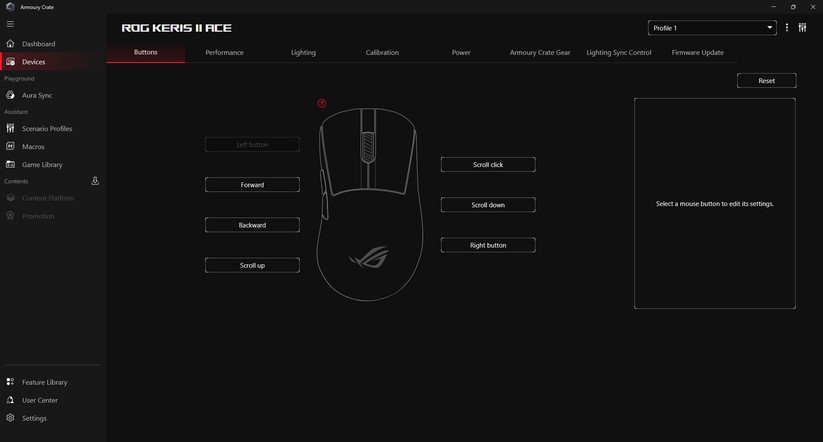Click the red help question mark icon
The image size is (823, 442).
322,103
